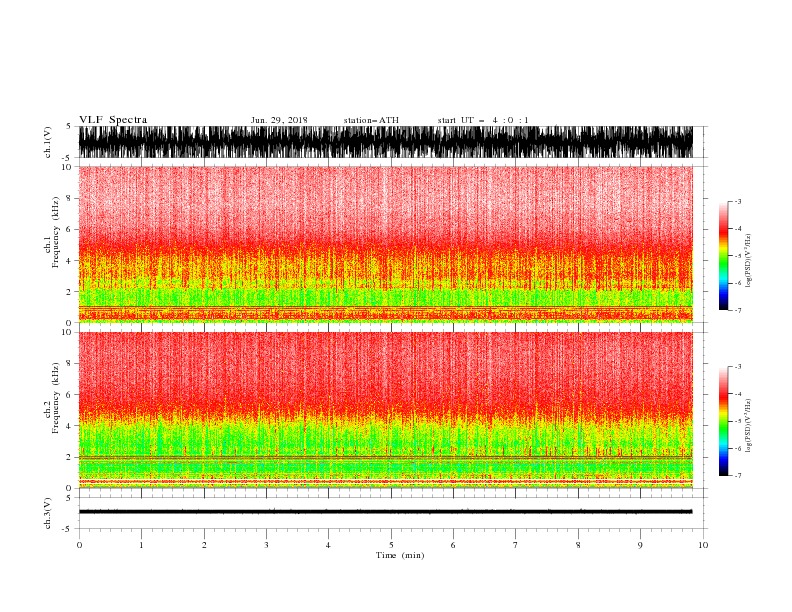Click the time axis tick label '3'
The image size is (792, 612).
pyautogui.click(x=266, y=545)
